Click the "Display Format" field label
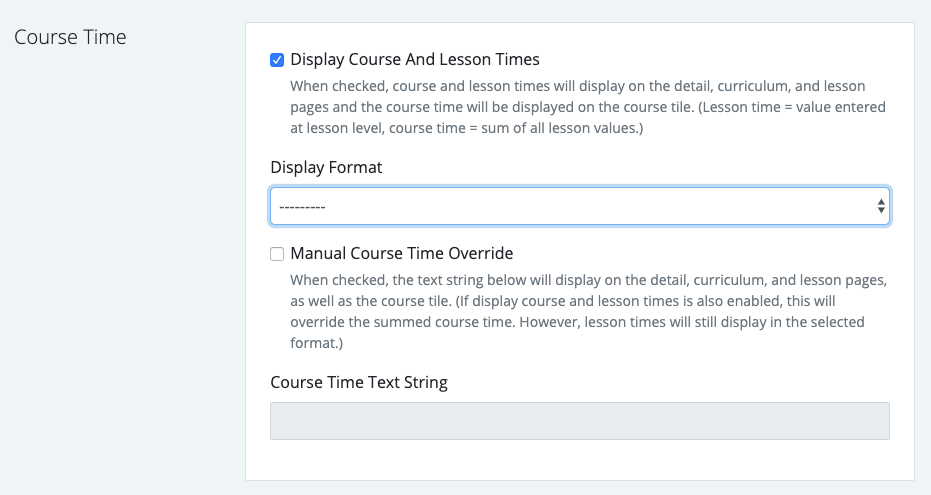The width and height of the screenshot is (931, 495). pos(326,167)
